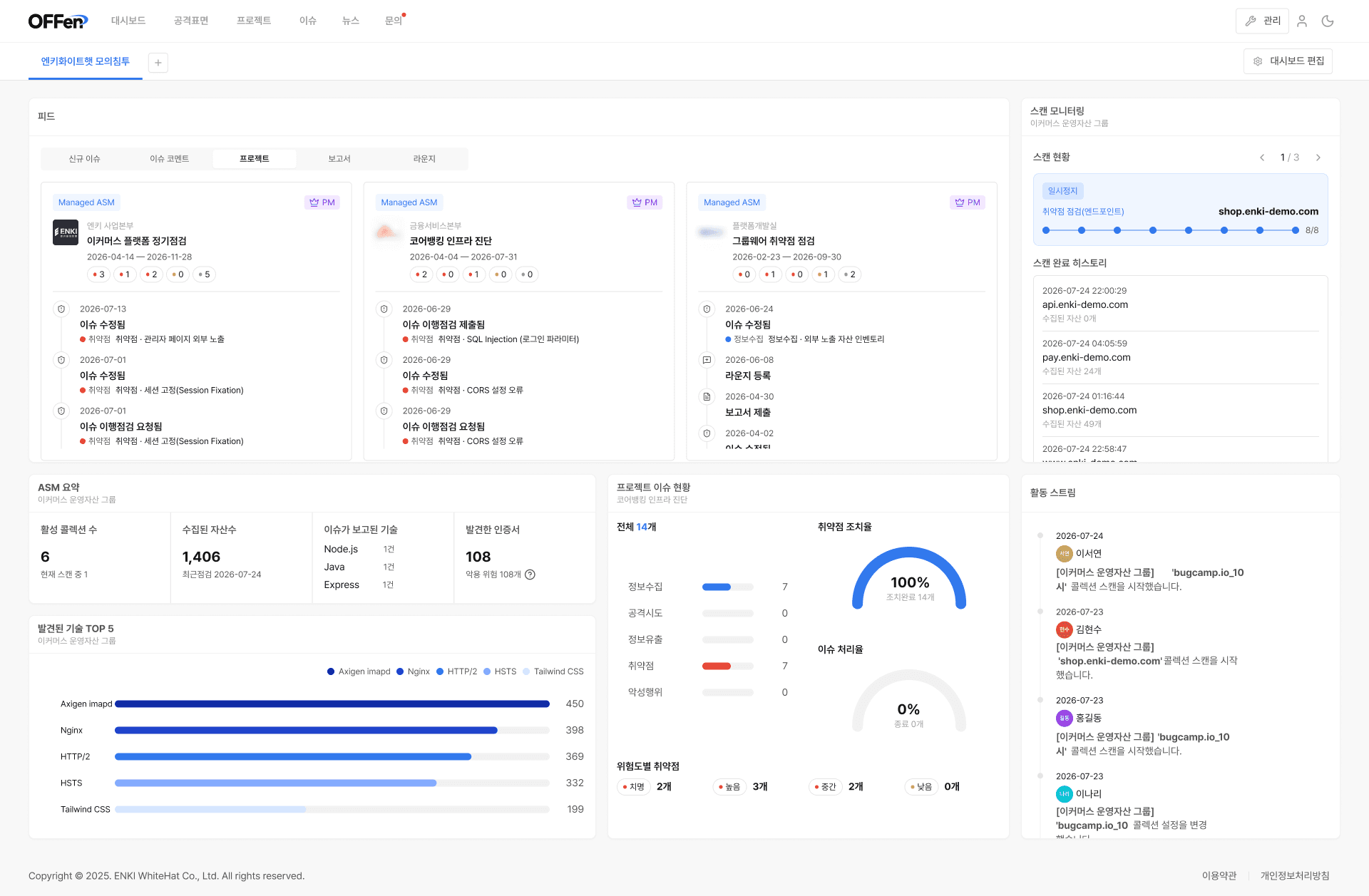Click the OFFen logo
This screenshot has width=1369, height=896.
(58, 21)
